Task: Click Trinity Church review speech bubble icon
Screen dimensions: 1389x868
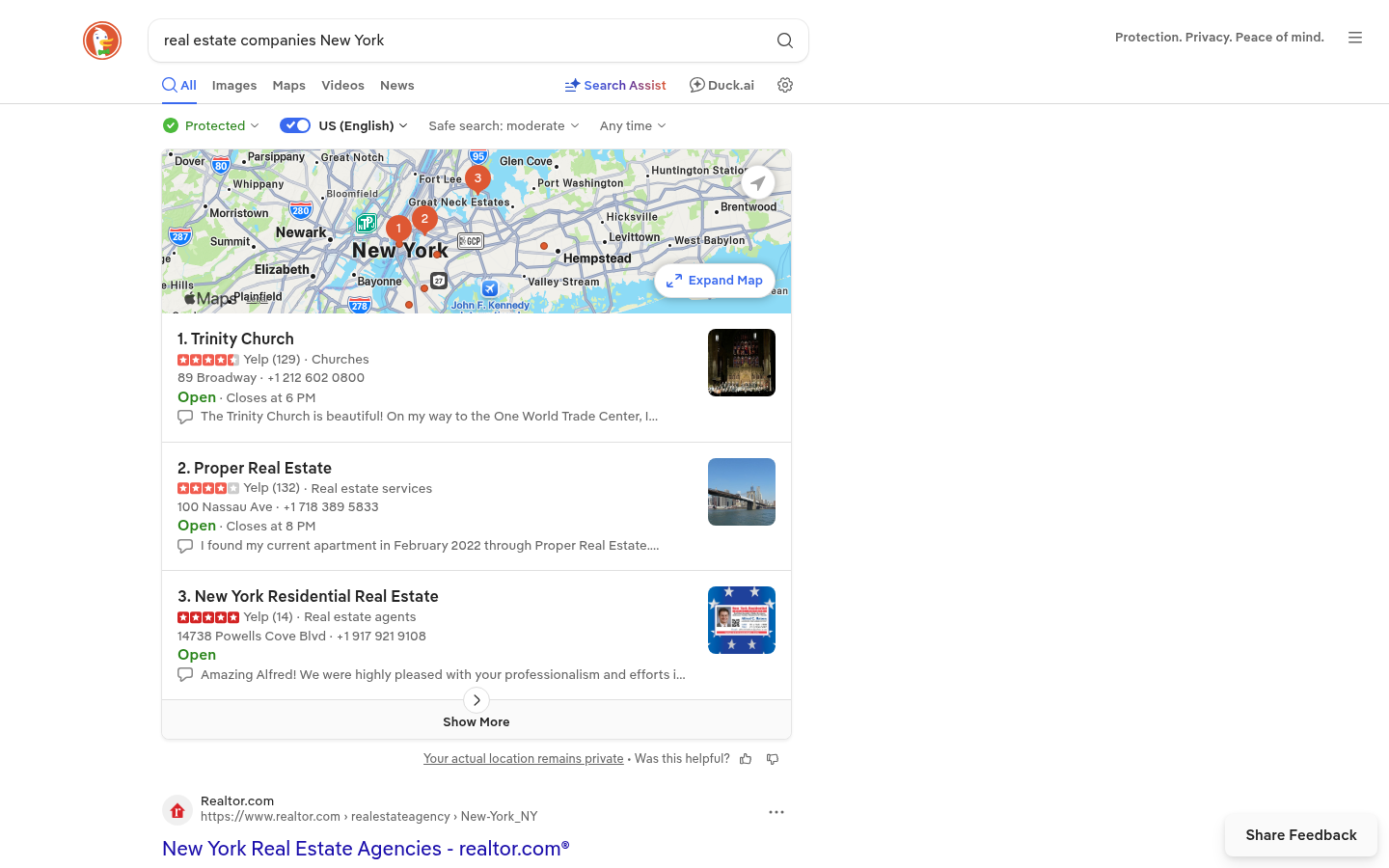Action: coord(185,417)
